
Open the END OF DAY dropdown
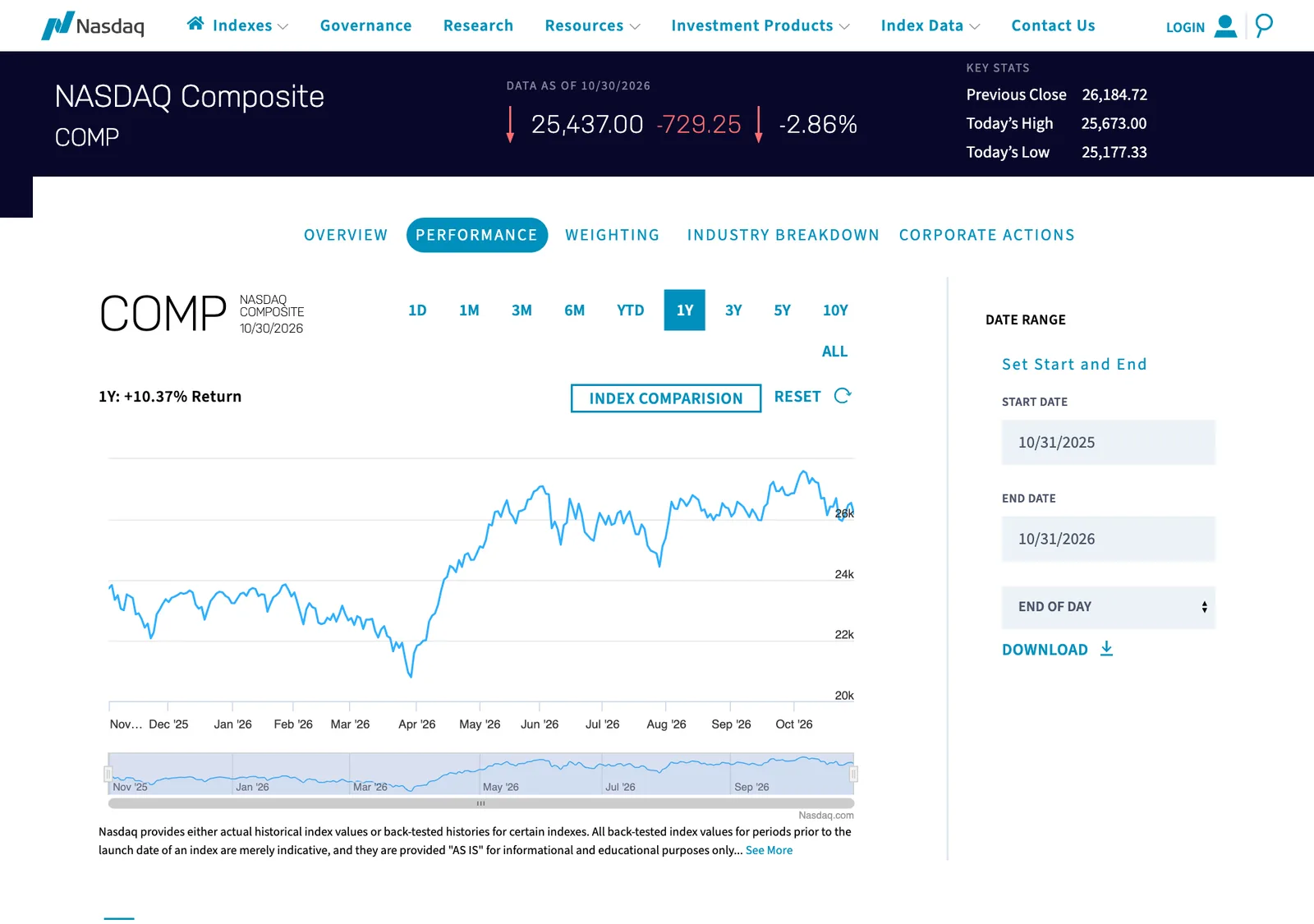coord(1108,607)
